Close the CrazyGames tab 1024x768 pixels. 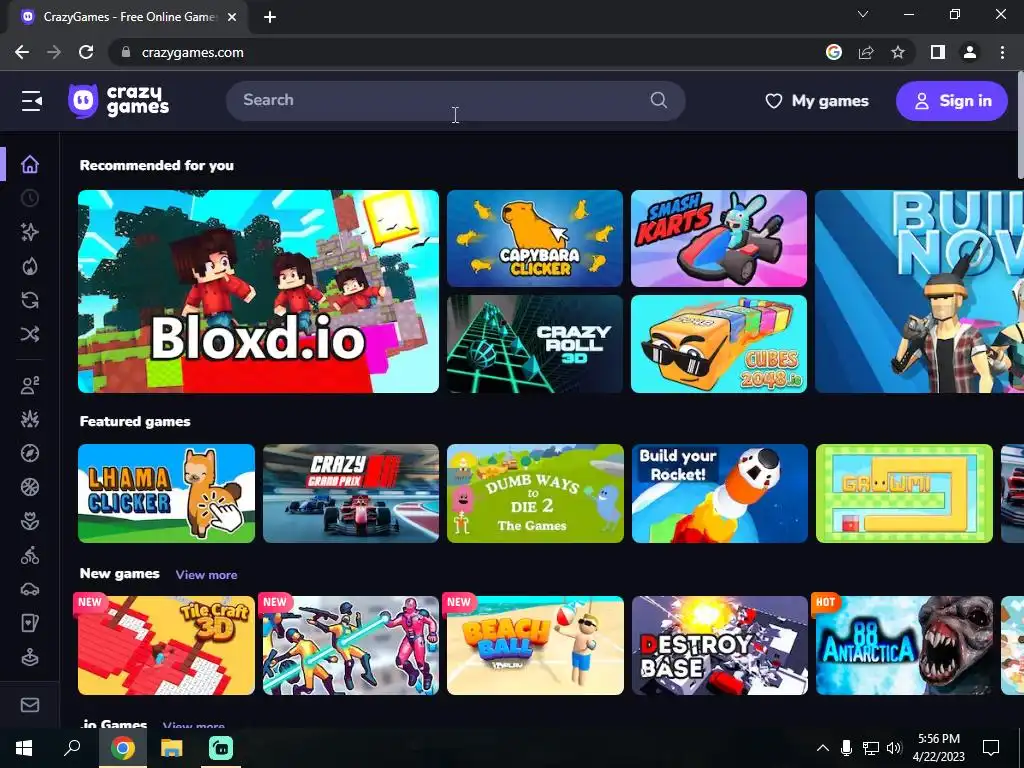[x=232, y=17]
